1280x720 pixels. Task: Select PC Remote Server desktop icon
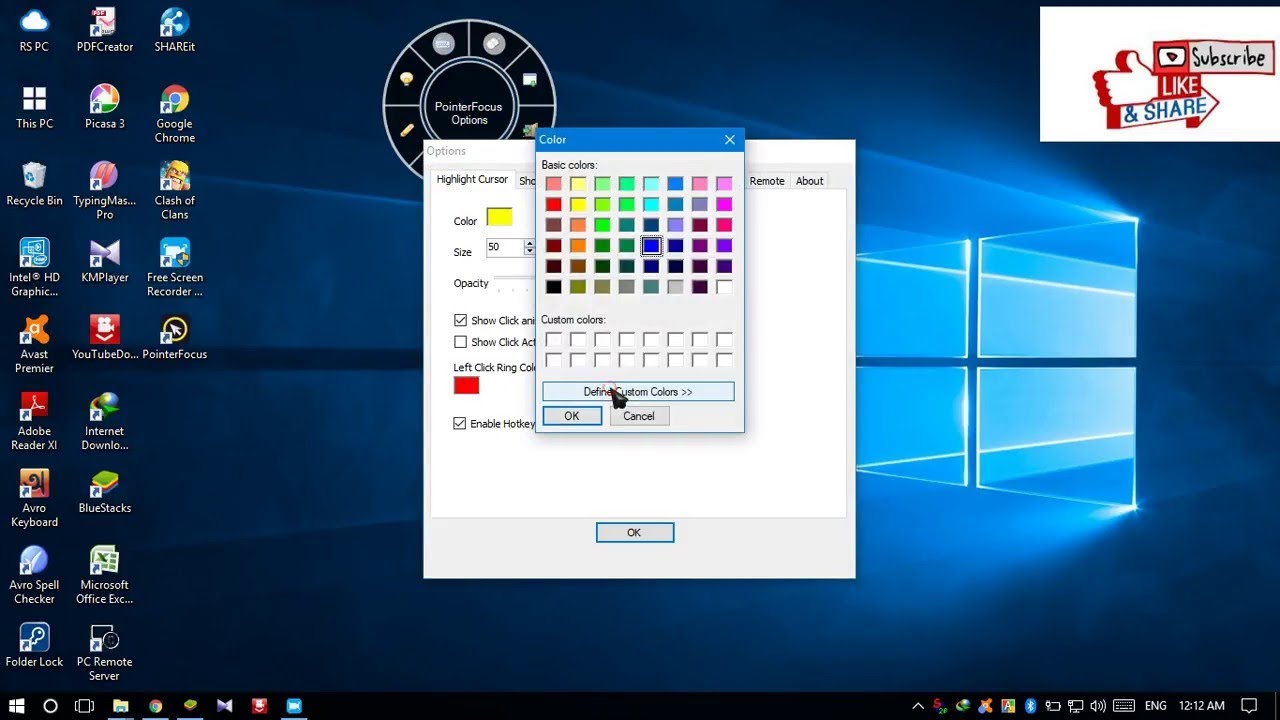tap(105, 653)
